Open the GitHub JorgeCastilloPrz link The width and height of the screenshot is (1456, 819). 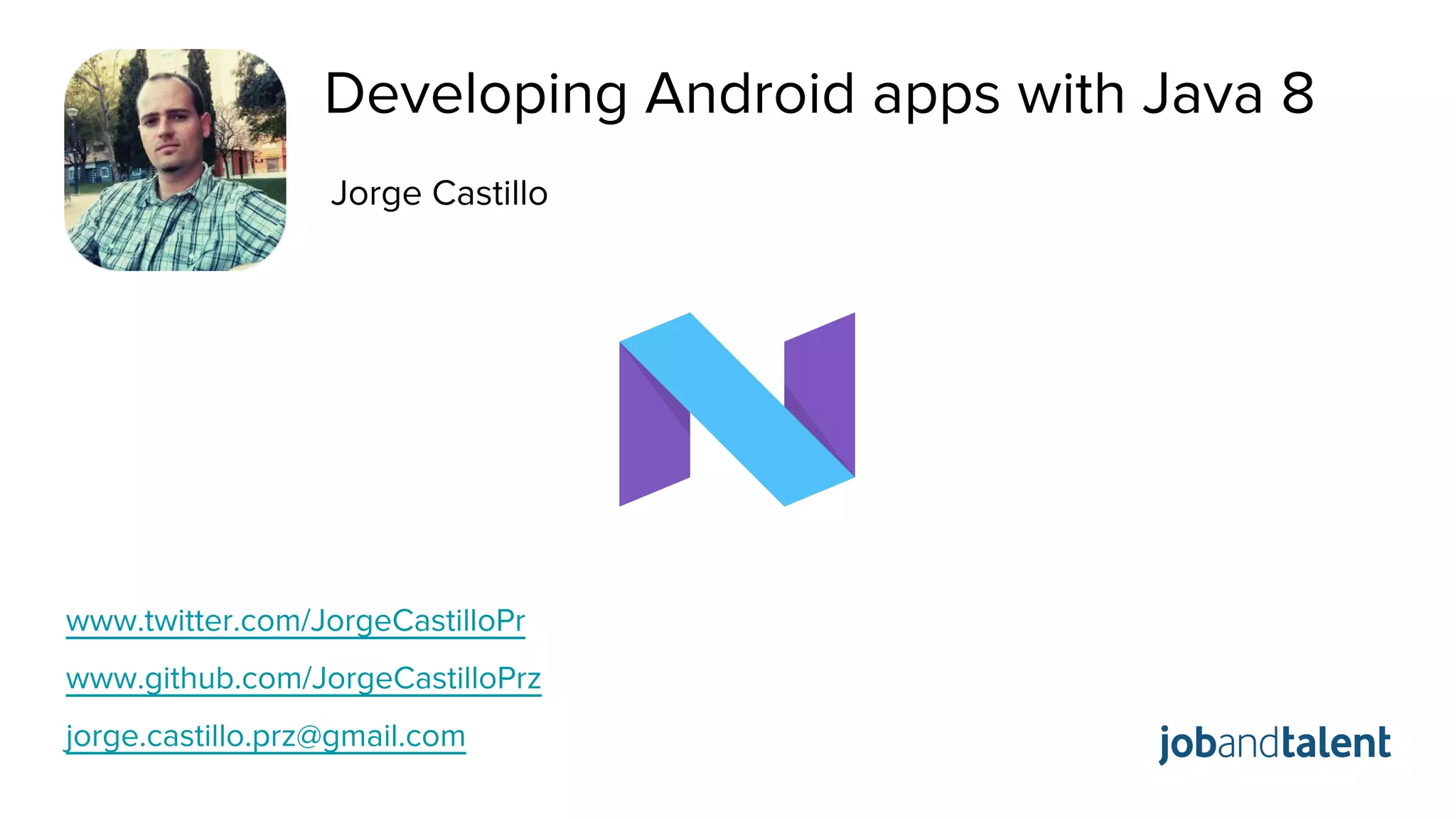(304, 678)
